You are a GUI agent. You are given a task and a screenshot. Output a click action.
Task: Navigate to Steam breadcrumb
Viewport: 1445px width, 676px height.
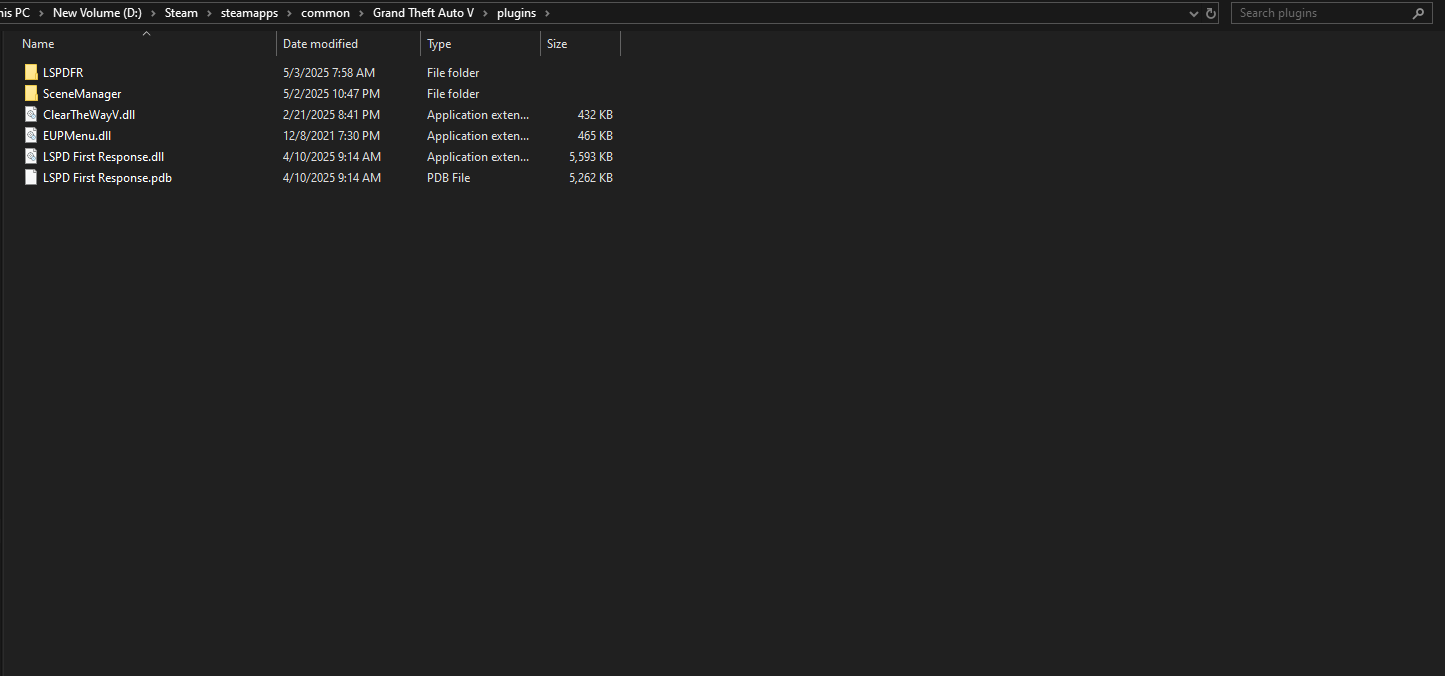pos(182,13)
